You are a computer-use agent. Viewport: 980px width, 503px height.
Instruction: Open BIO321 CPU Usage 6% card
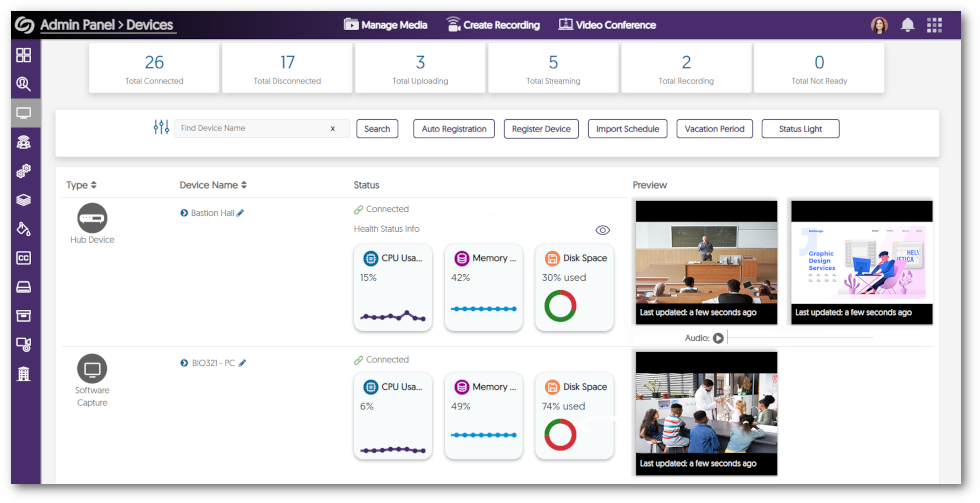(393, 416)
